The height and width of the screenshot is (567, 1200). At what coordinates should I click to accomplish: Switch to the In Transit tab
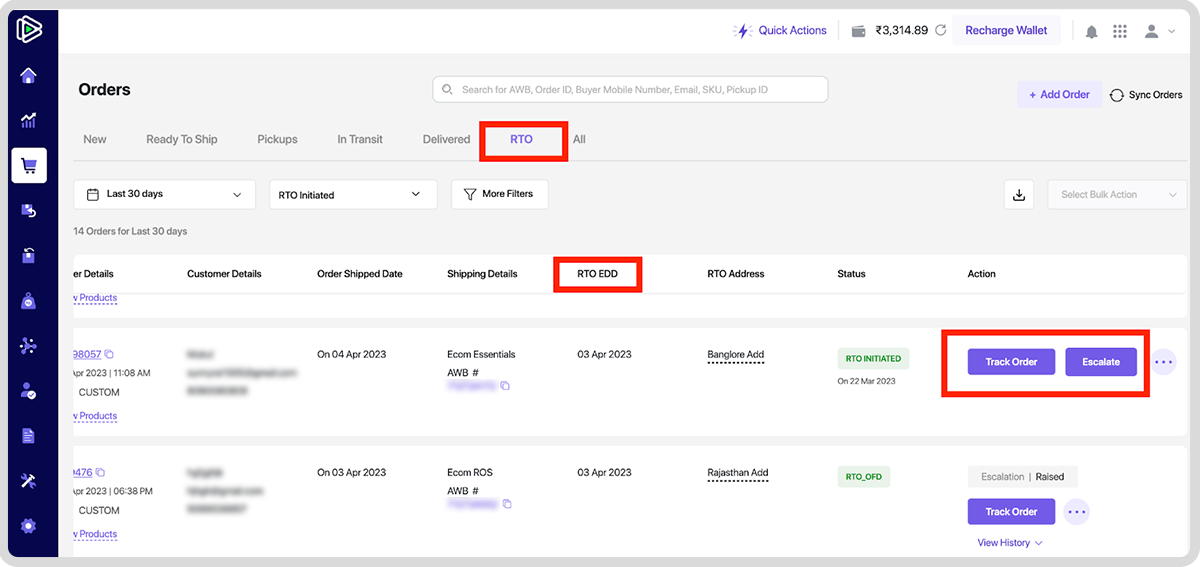click(360, 139)
